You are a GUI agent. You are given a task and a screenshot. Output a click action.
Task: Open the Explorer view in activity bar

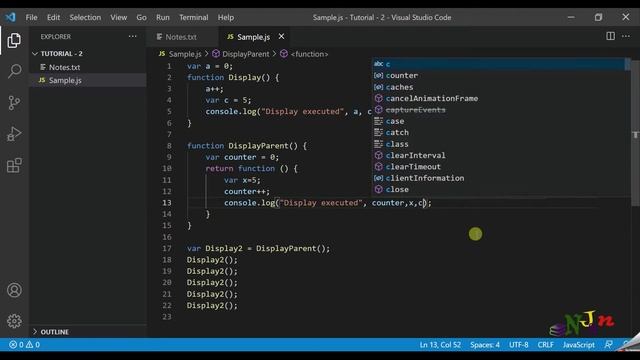point(14,40)
